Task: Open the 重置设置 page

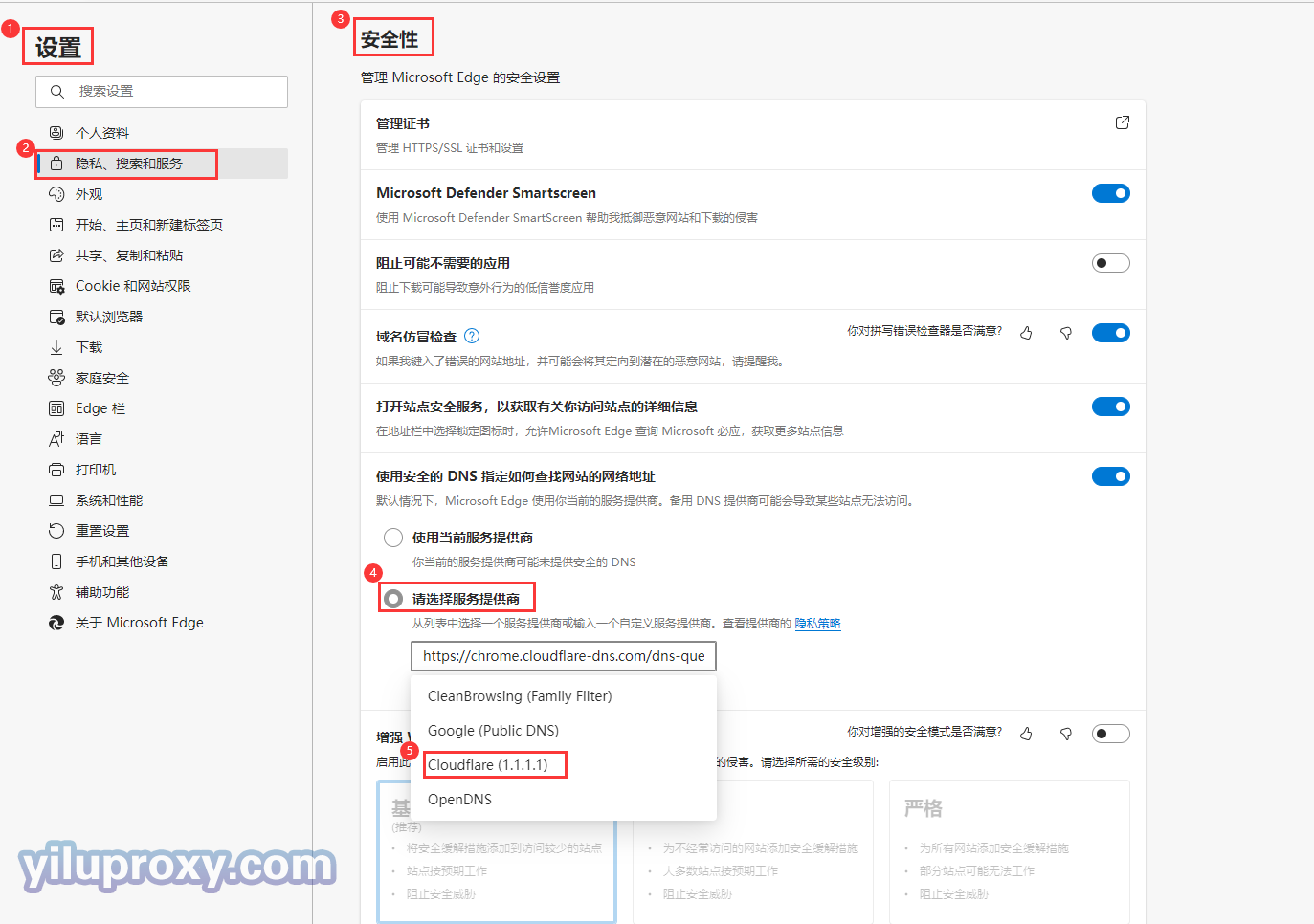Action: [x=162, y=531]
